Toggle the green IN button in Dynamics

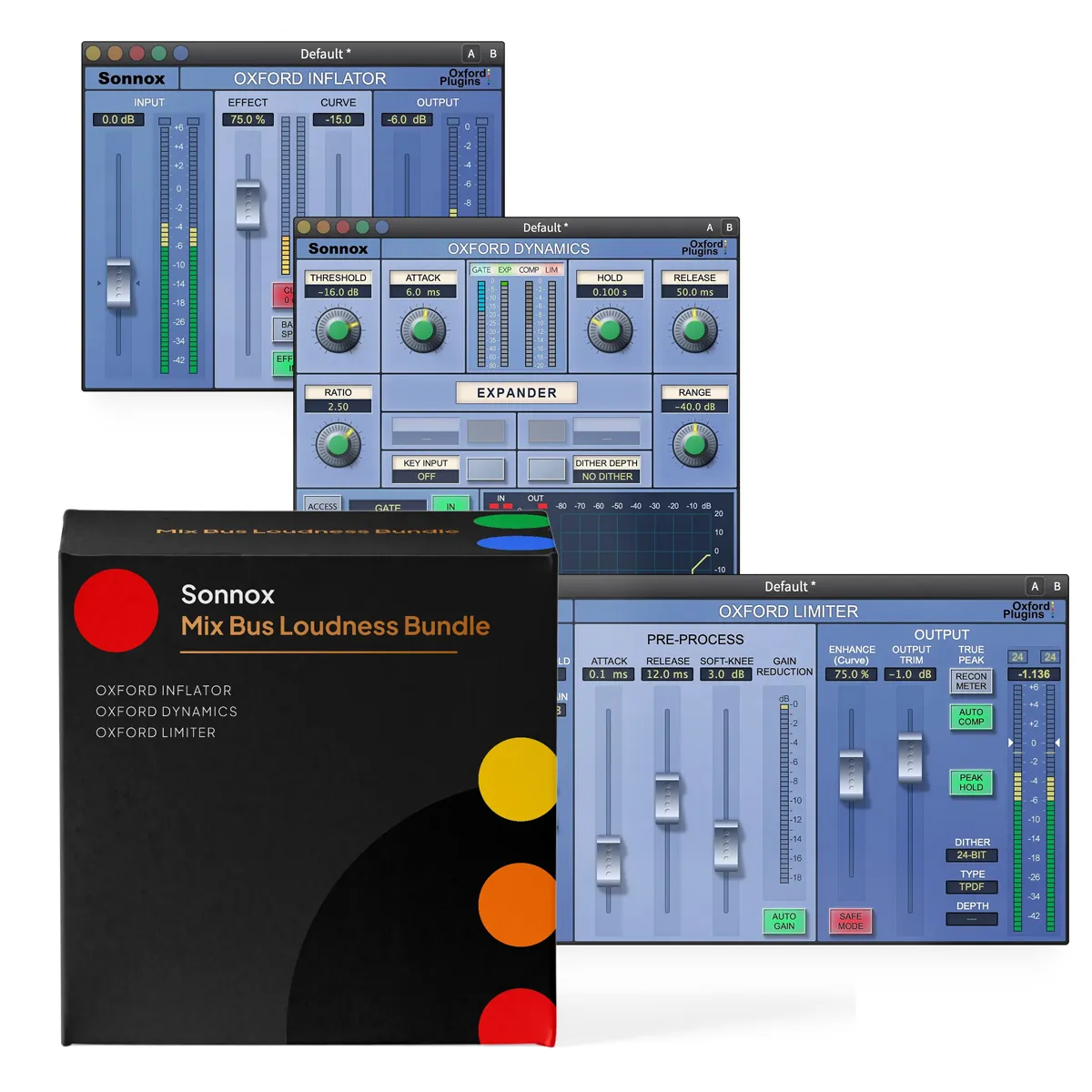(x=450, y=505)
